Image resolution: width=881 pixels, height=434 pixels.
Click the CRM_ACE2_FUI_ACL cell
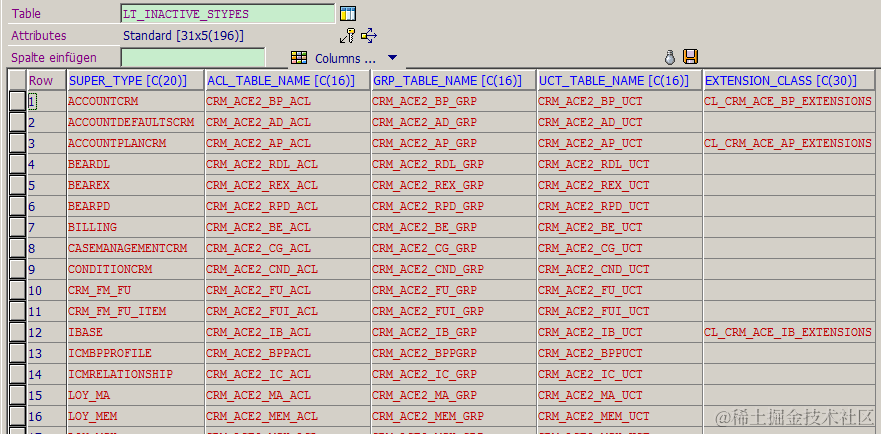[287, 311]
